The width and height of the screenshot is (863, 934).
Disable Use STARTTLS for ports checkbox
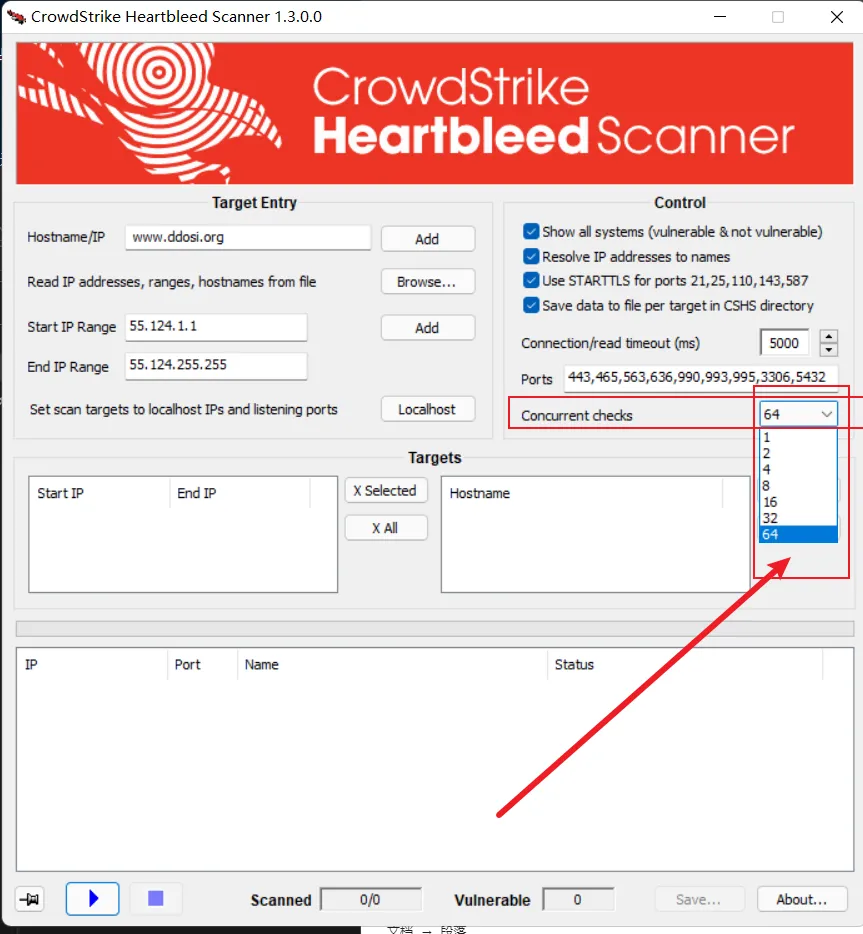click(x=531, y=280)
